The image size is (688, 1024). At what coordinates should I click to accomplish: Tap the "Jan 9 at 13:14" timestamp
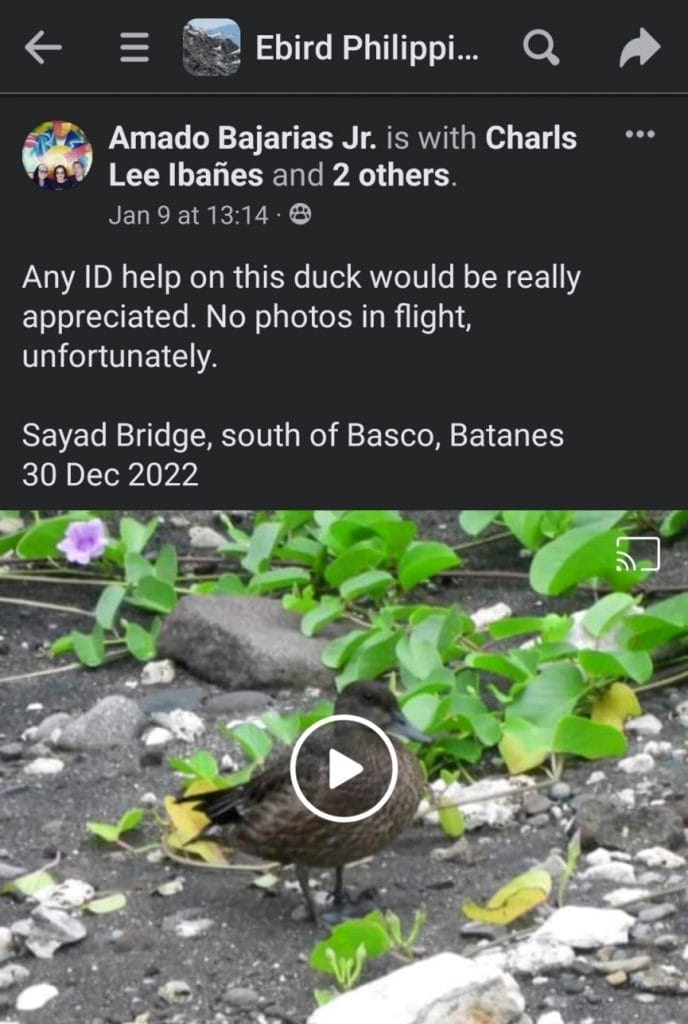[x=188, y=215]
